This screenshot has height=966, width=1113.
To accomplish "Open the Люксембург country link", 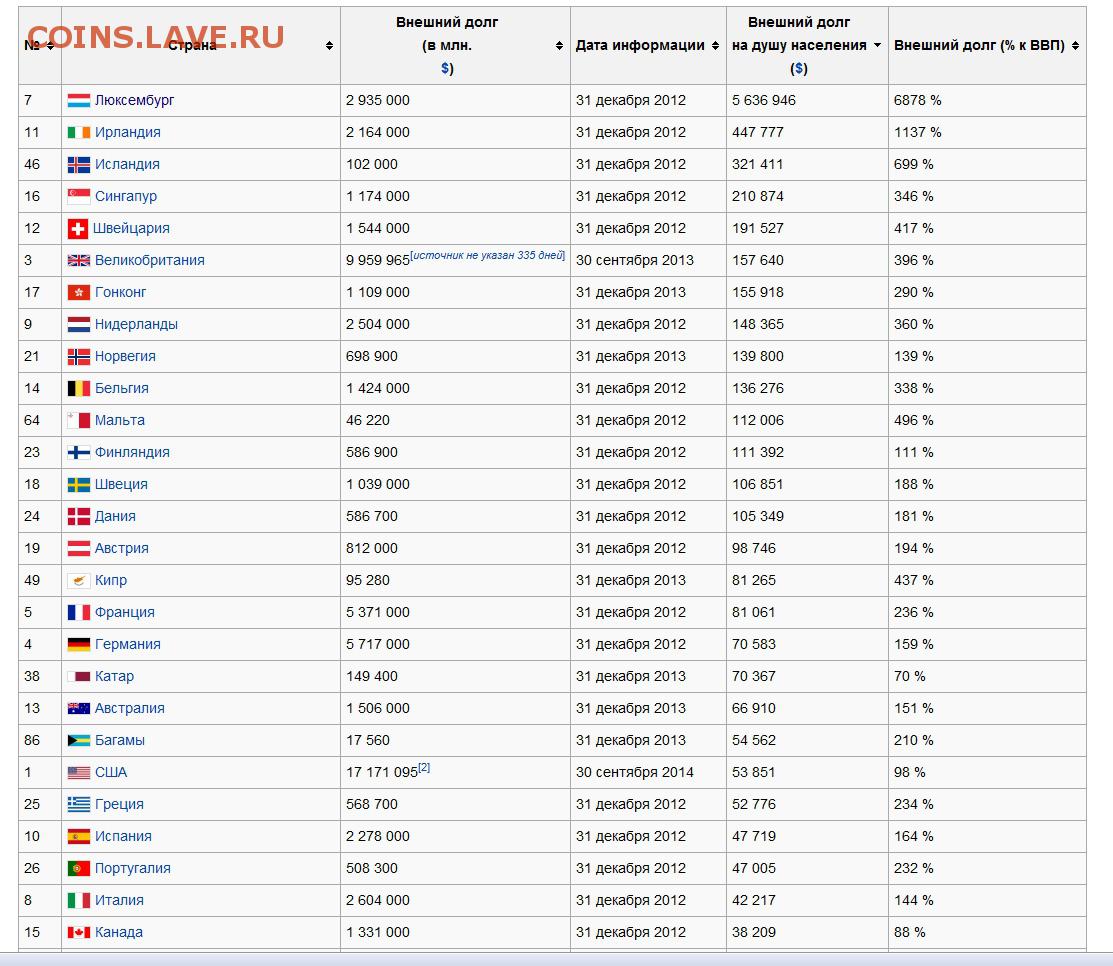I will [134, 100].
